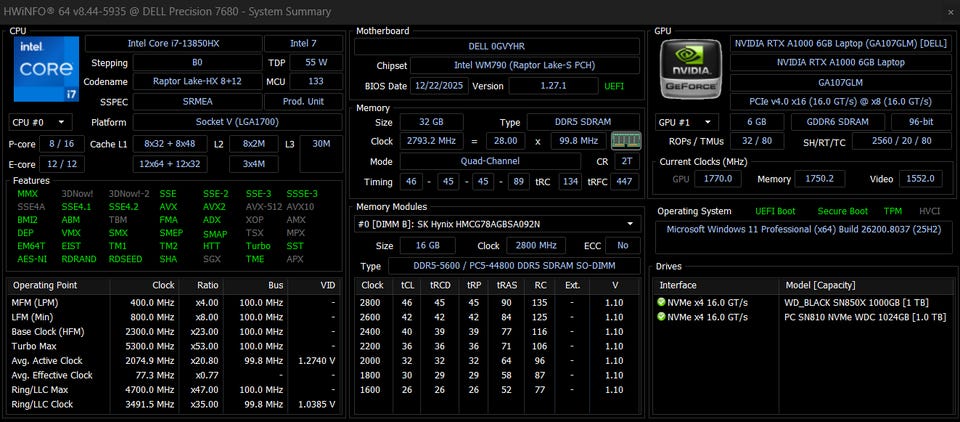Click the BIOS Date field
The height and width of the screenshot is (422, 960).
(x=438, y=86)
